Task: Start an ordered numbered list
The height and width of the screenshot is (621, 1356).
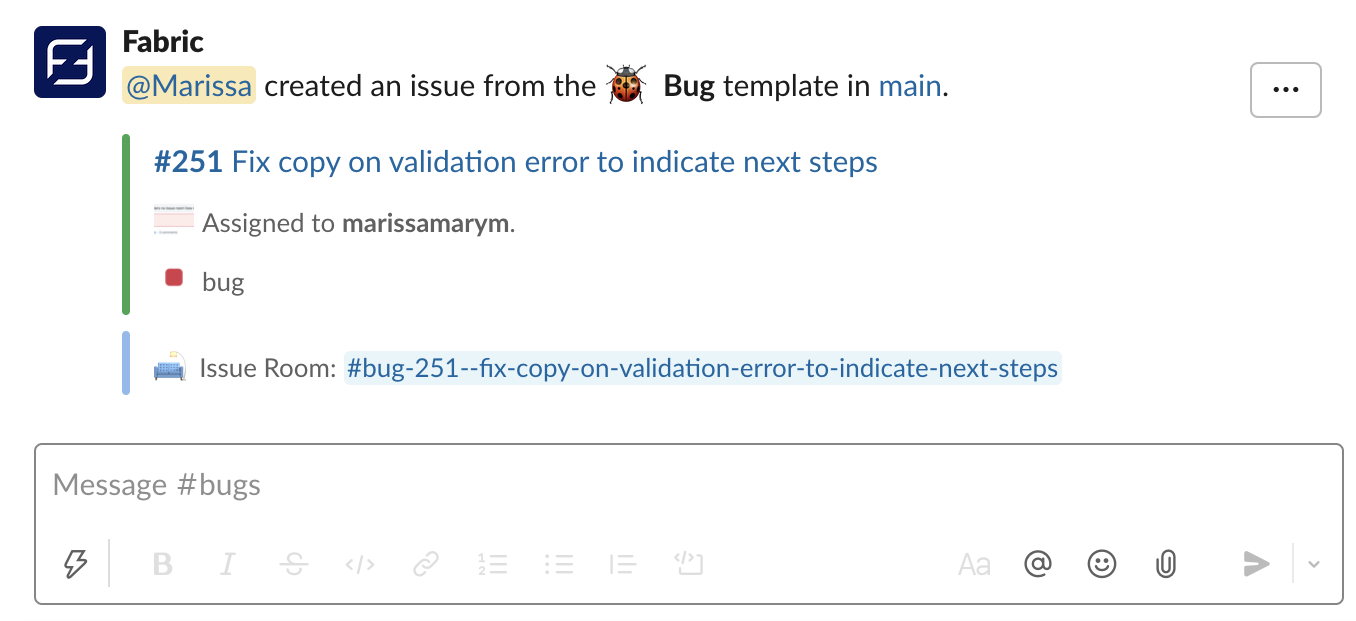Action: [492, 564]
